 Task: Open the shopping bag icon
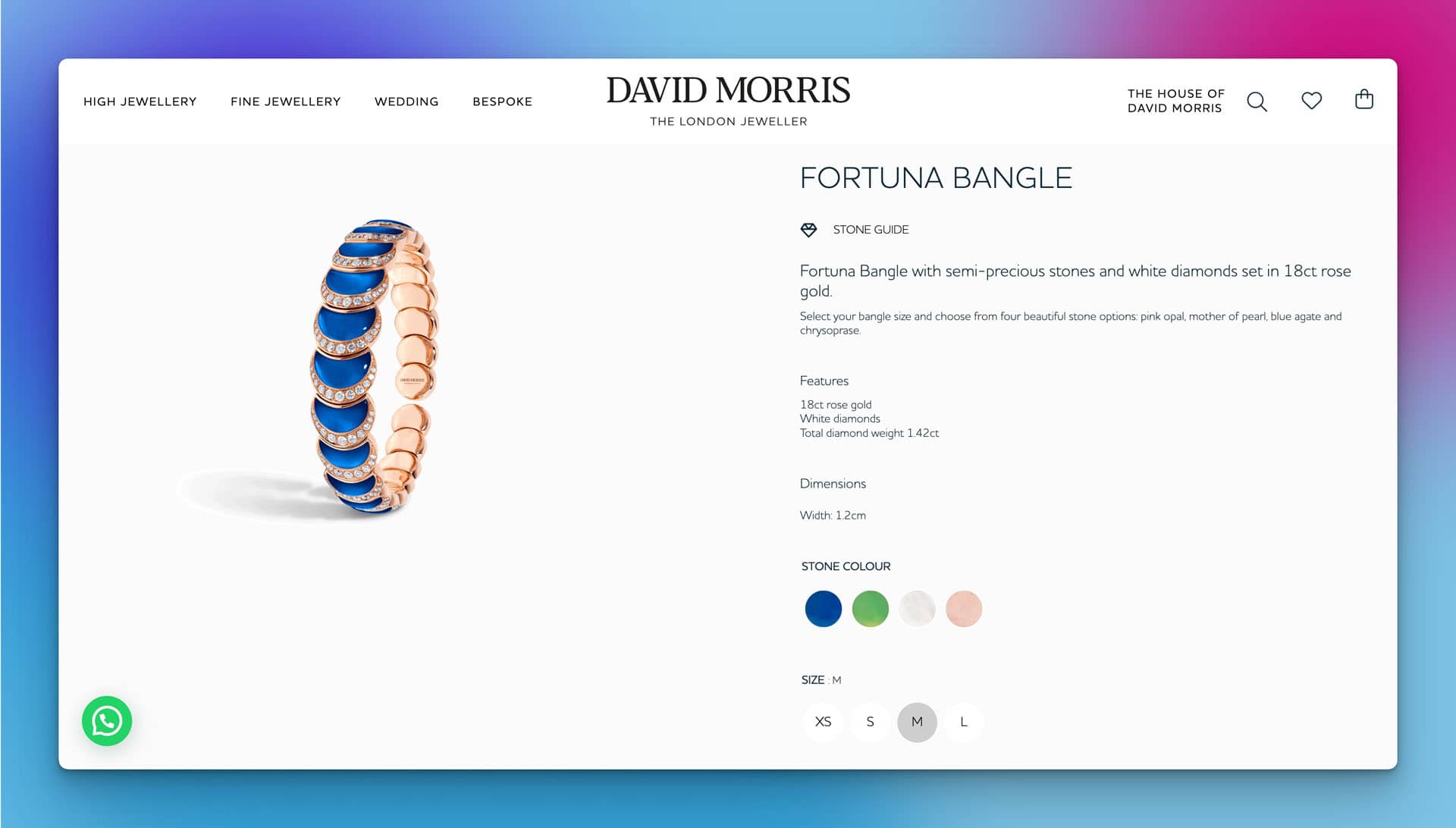1363,99
